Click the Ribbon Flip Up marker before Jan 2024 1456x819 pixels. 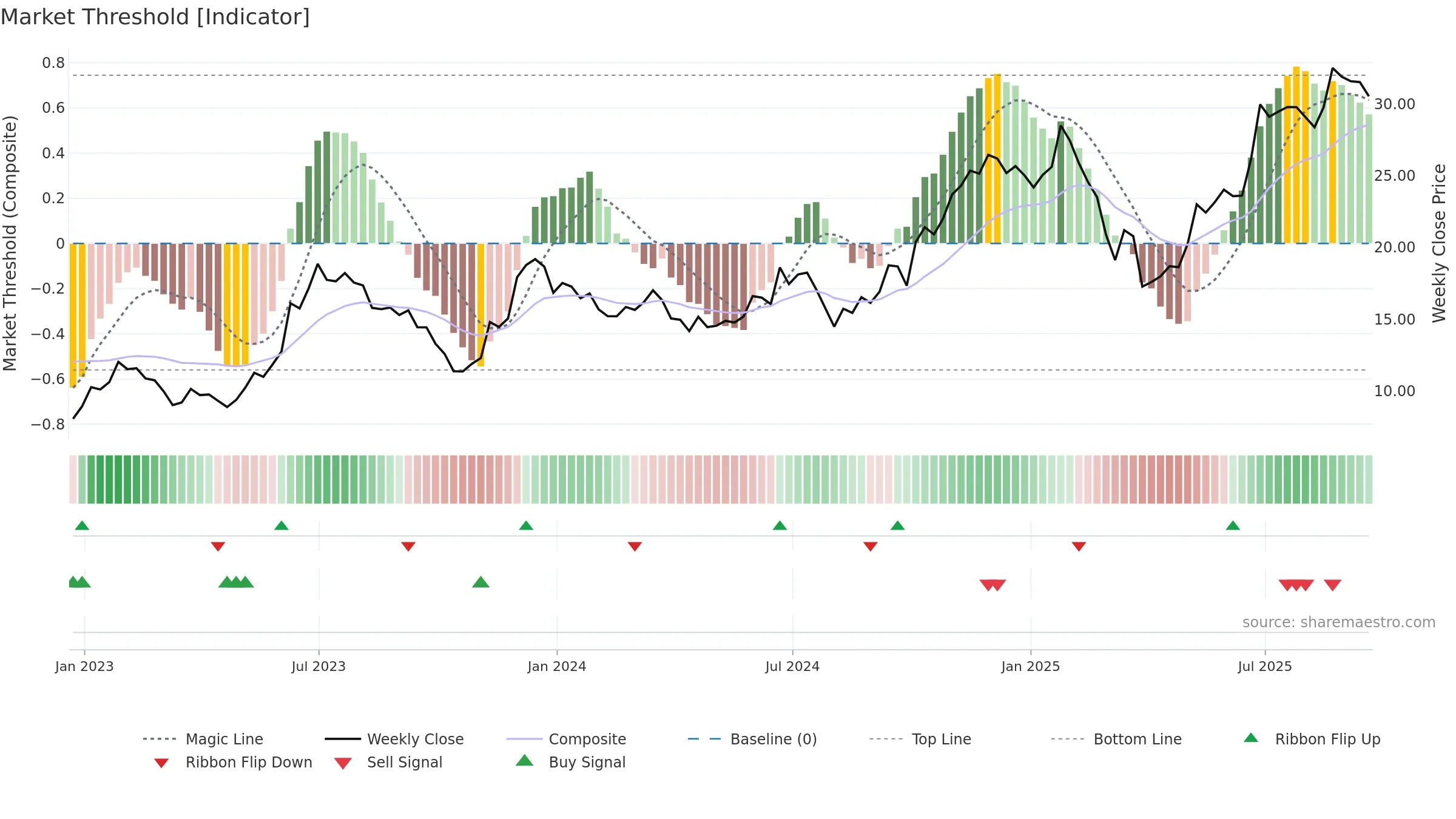[526, 525]
